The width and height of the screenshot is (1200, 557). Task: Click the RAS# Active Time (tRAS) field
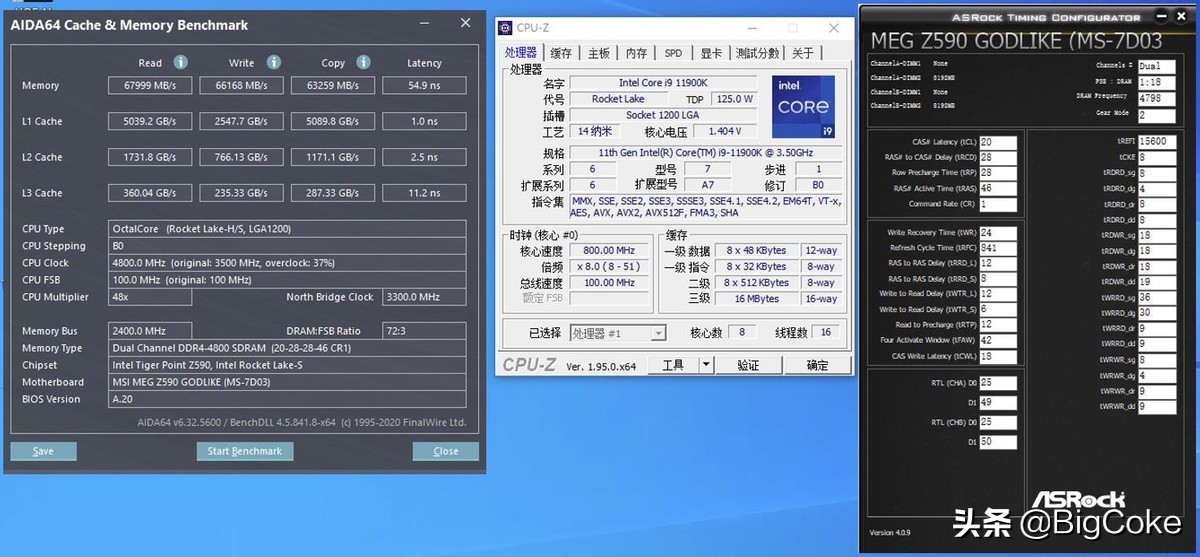click(x=998, y=188)
